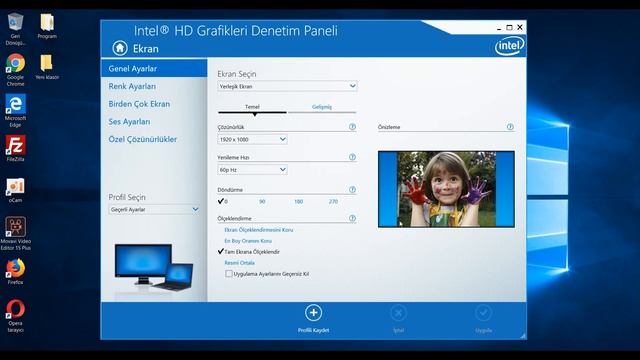The image size is (640, 360).
Task: Close the Intel control panel window
Action: [520, 27]
